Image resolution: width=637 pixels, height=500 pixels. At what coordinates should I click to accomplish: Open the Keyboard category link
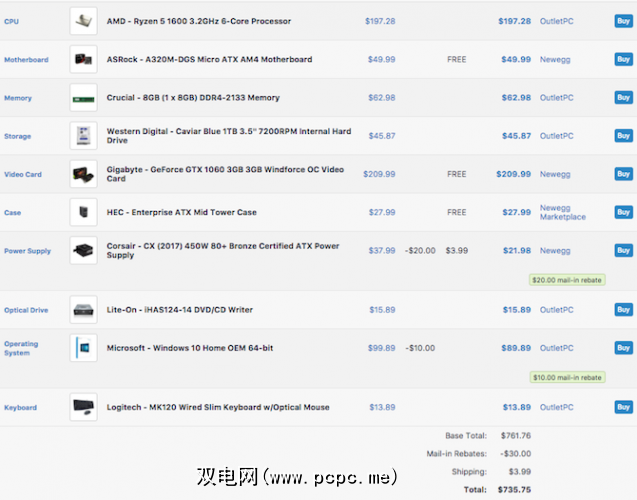click(x=20, y=407)
